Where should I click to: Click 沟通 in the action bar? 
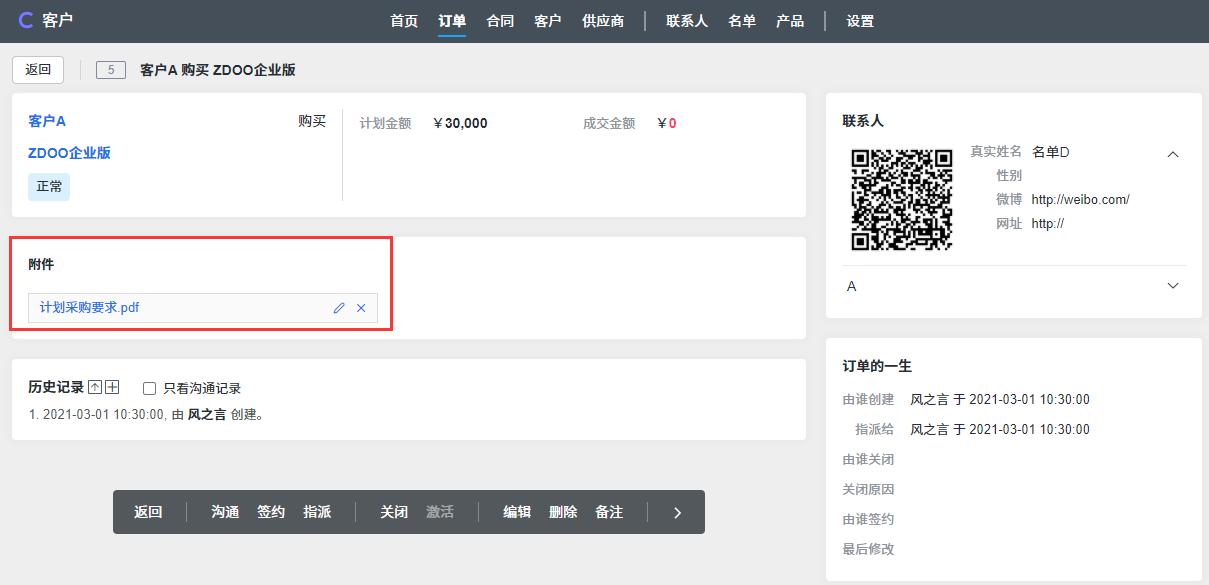click(x=225, y=512)
